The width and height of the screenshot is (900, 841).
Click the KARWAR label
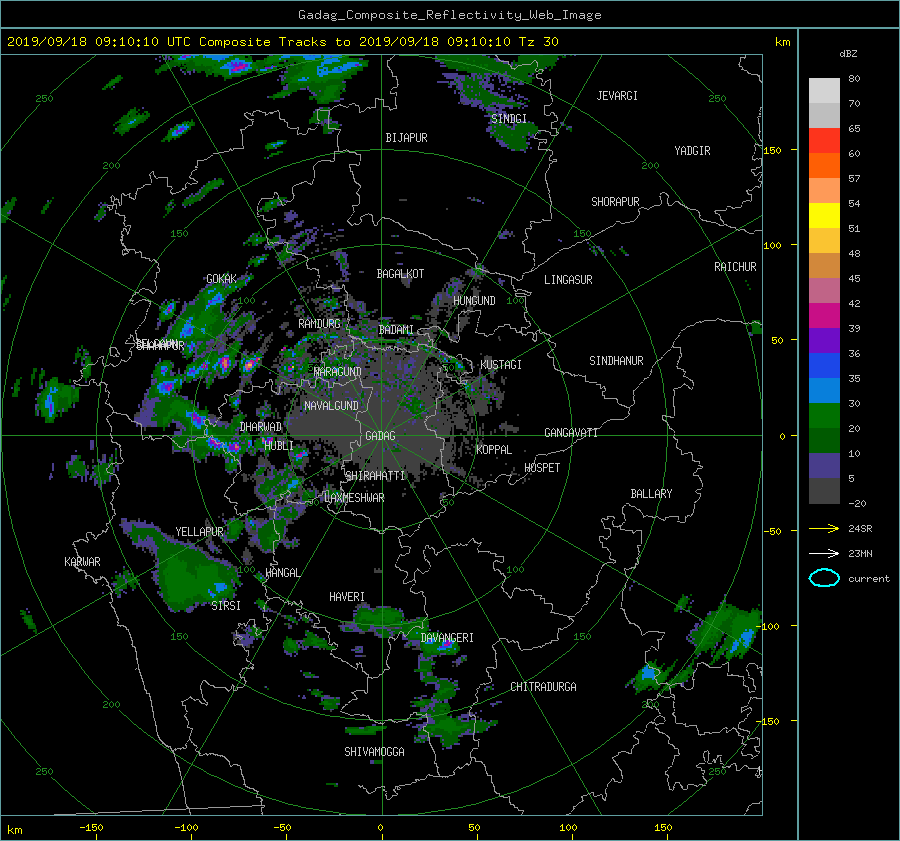(x=82, y=562)
